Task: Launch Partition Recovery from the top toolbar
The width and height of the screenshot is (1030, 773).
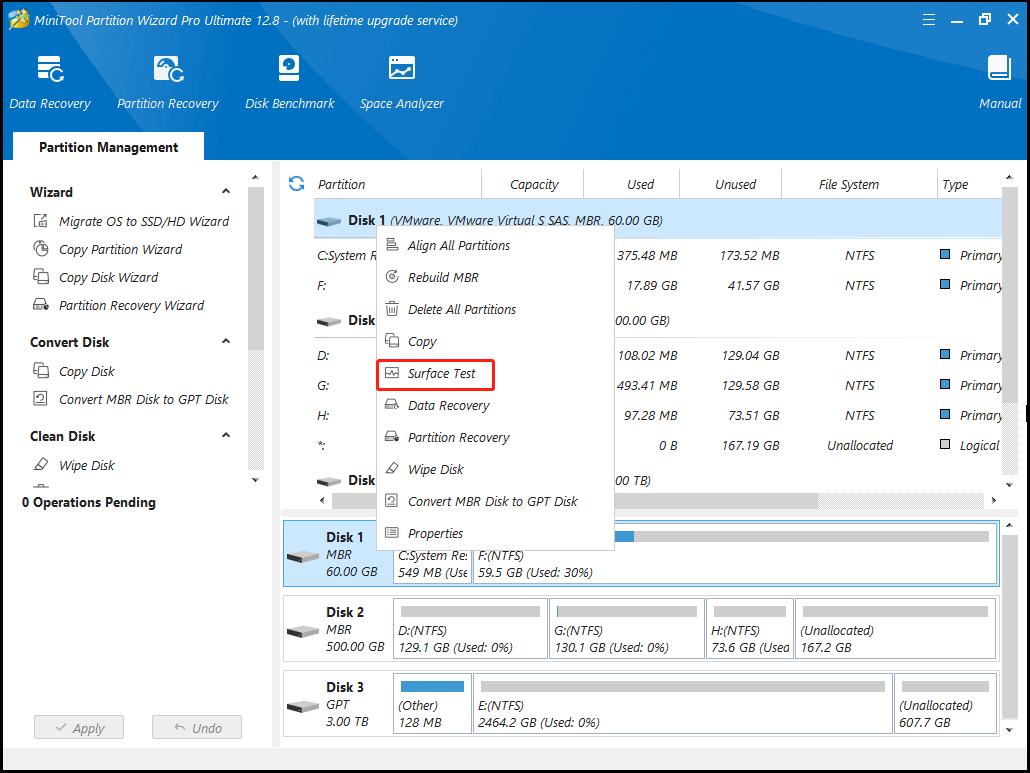Action: point(168,82)
